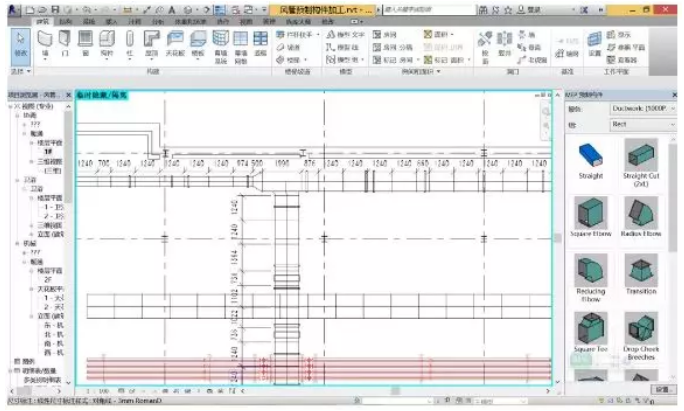This screenshot has height=411, width=684.
Task: Click the Room Separator tool
Action: tap(393, 47)
